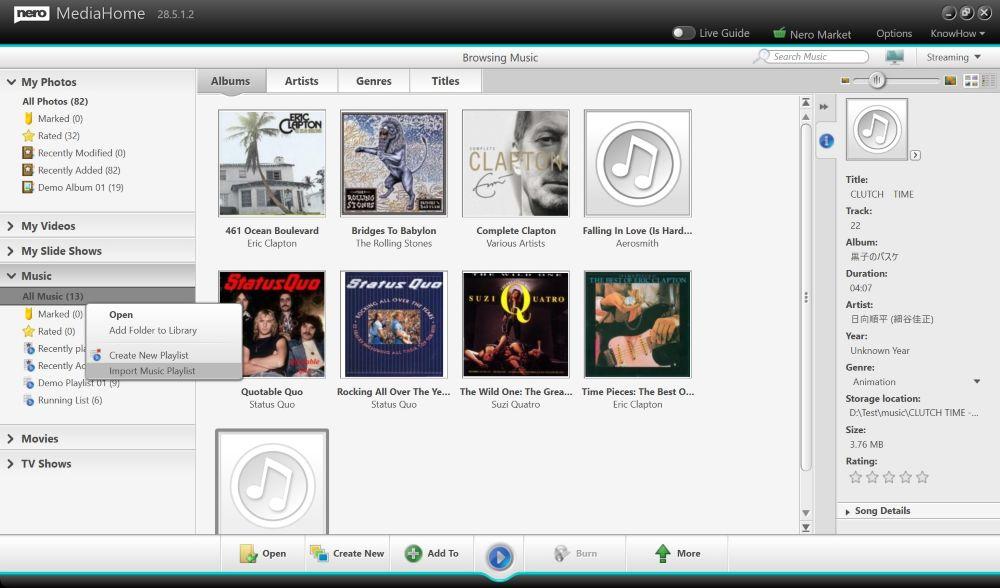Click the Rated star icon under My Photos
The height and width of the screenshot is (588, 1000).
pos(28,135)
